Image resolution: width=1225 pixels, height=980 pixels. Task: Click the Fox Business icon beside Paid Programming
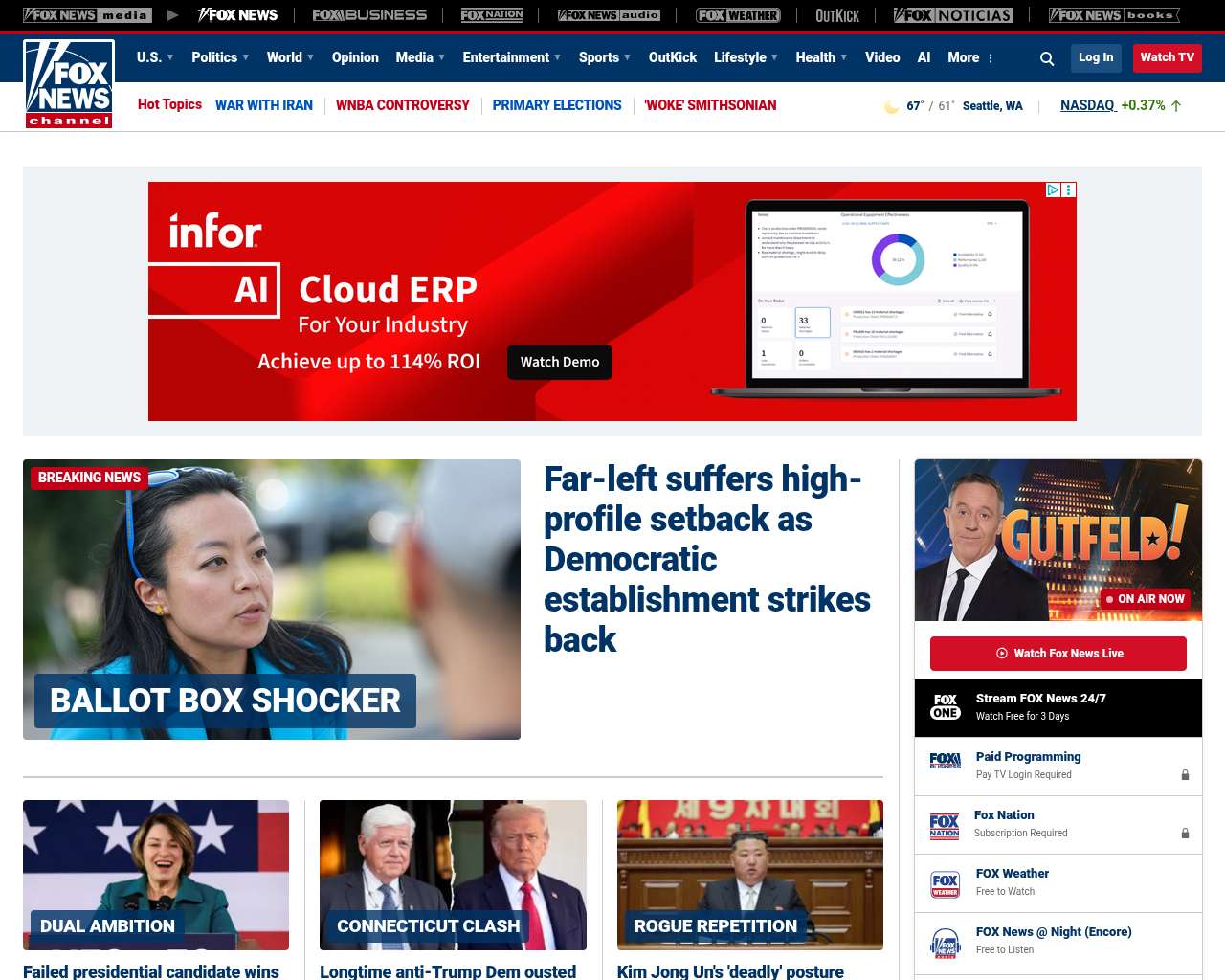[946, 761]
